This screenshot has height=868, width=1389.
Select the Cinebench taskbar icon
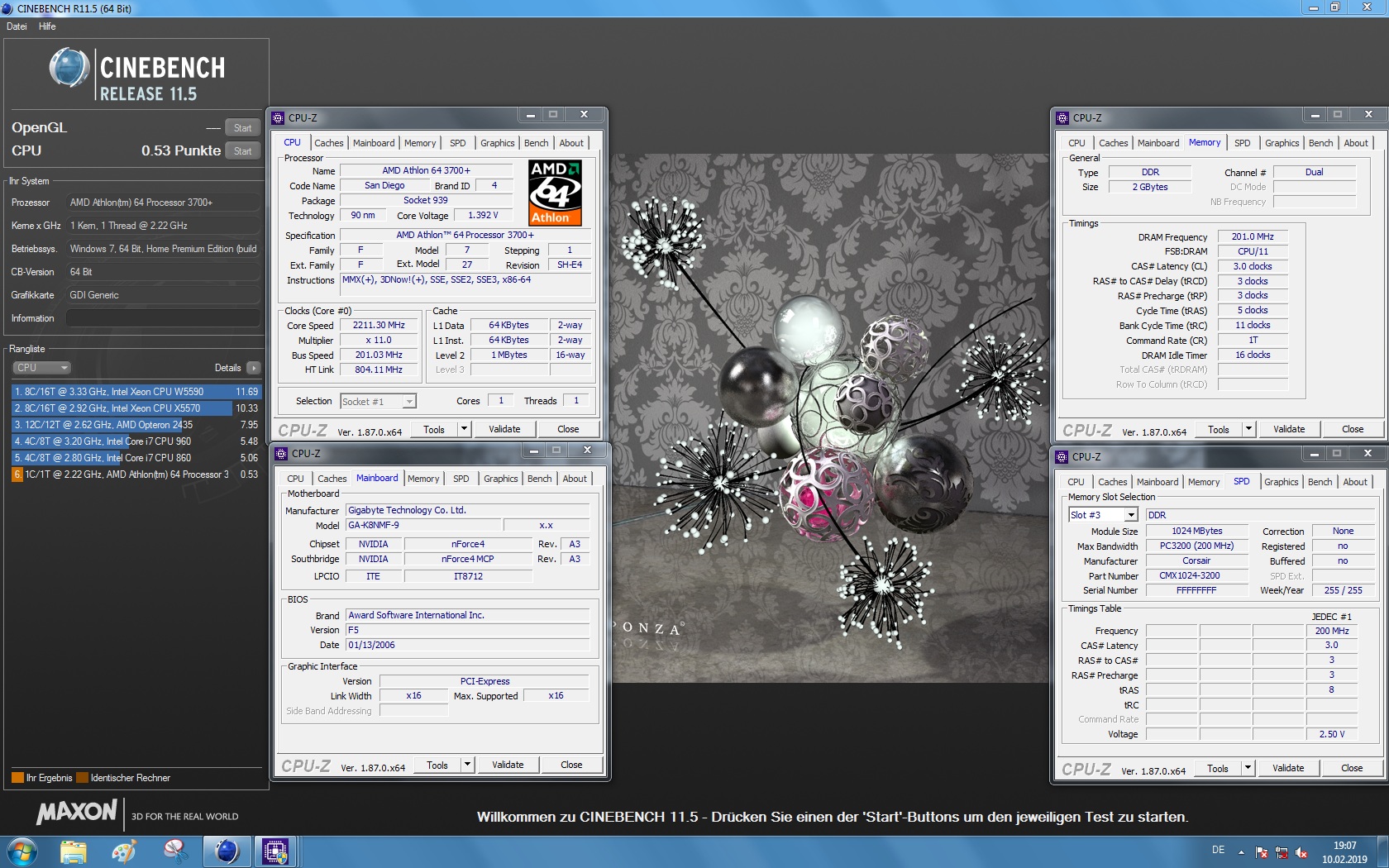226,851
